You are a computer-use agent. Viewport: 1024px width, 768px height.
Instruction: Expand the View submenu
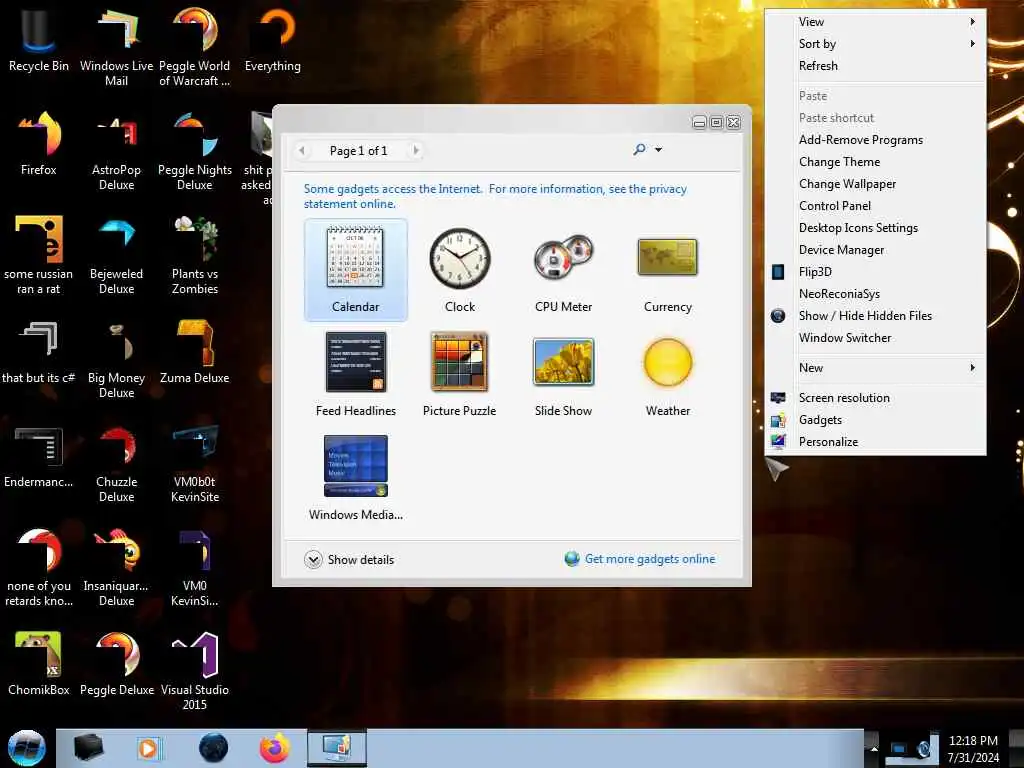click(875, 22)
